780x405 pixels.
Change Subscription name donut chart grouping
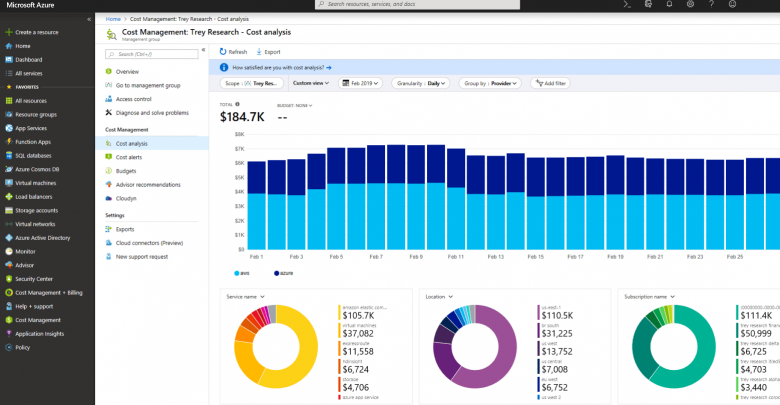tap(650, 297)
